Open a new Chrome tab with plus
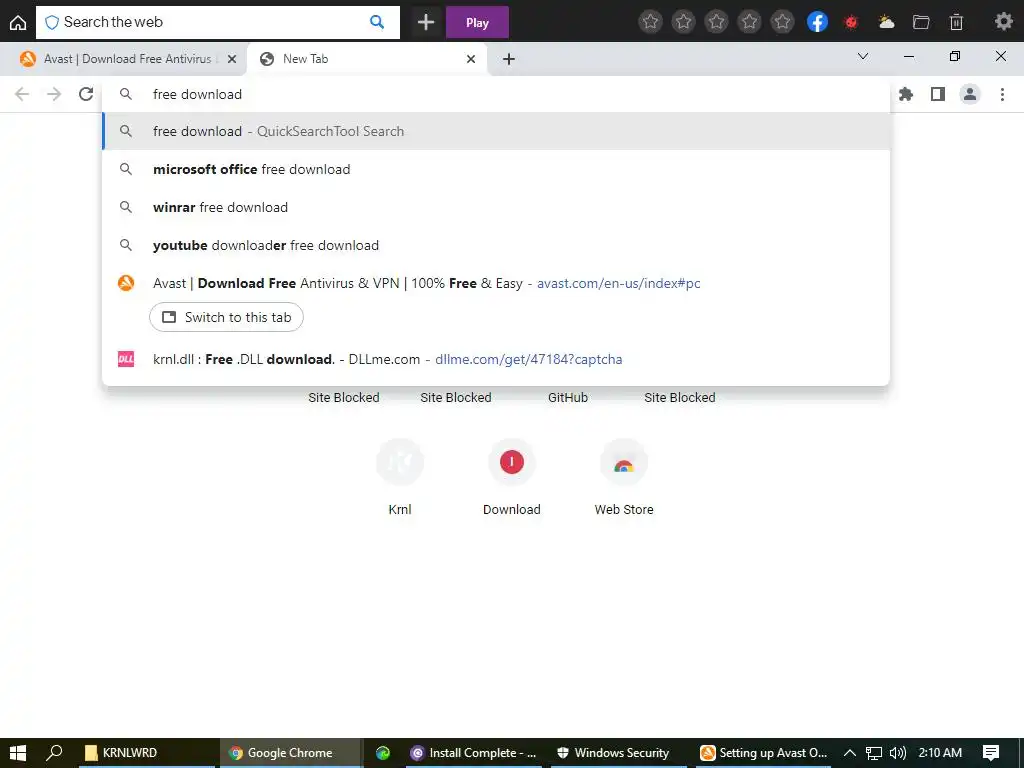 (x=509, y=59)
